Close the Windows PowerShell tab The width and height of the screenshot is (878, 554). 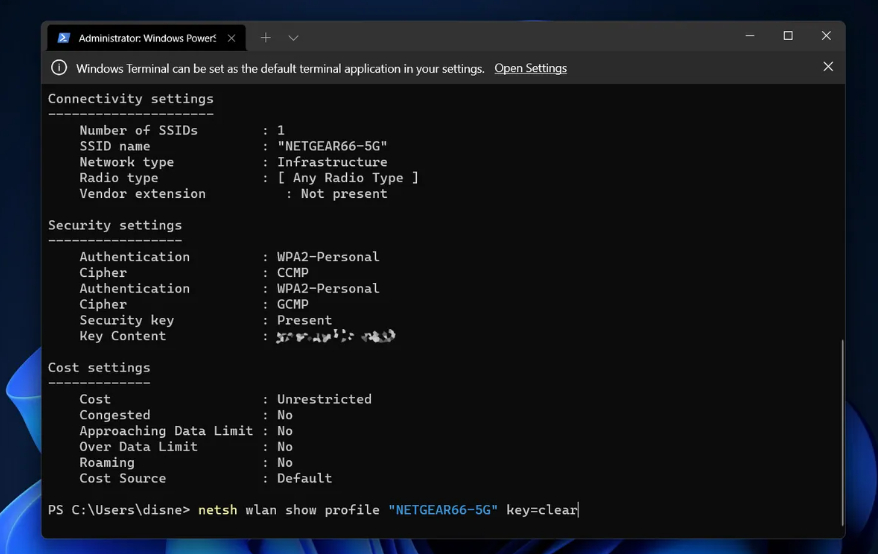tap(232, 38)
